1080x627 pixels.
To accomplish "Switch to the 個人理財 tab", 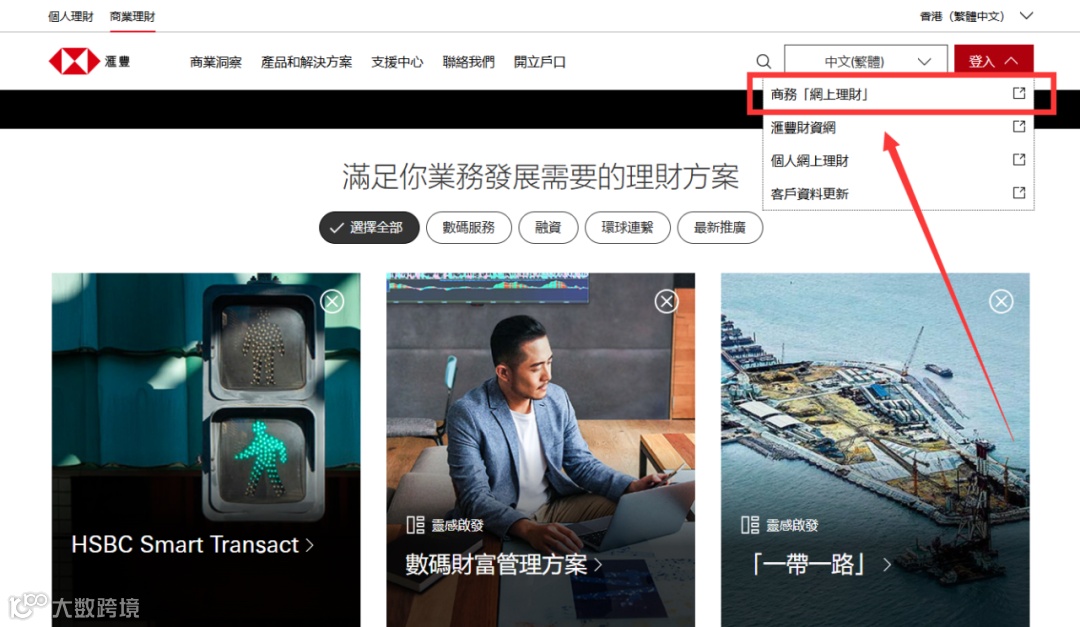I will pos(70,16).
